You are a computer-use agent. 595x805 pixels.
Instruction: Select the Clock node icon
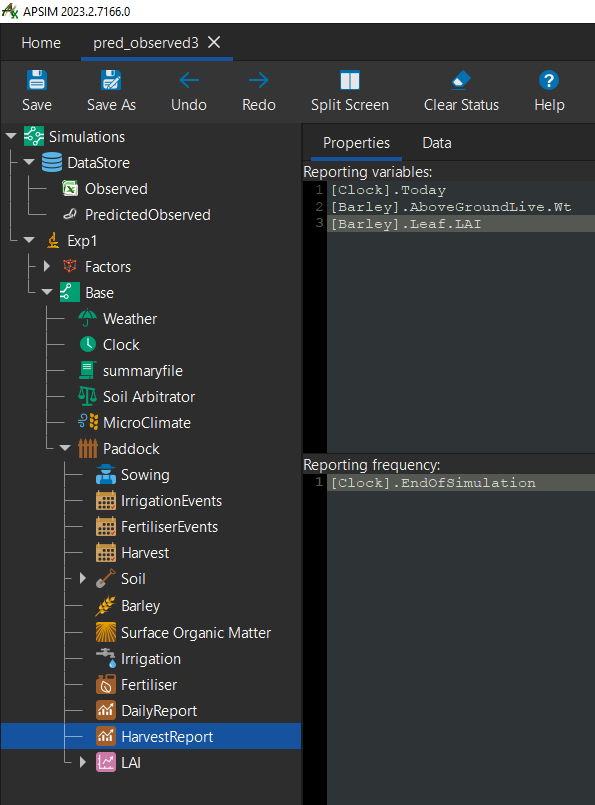[x=88, y=345]
